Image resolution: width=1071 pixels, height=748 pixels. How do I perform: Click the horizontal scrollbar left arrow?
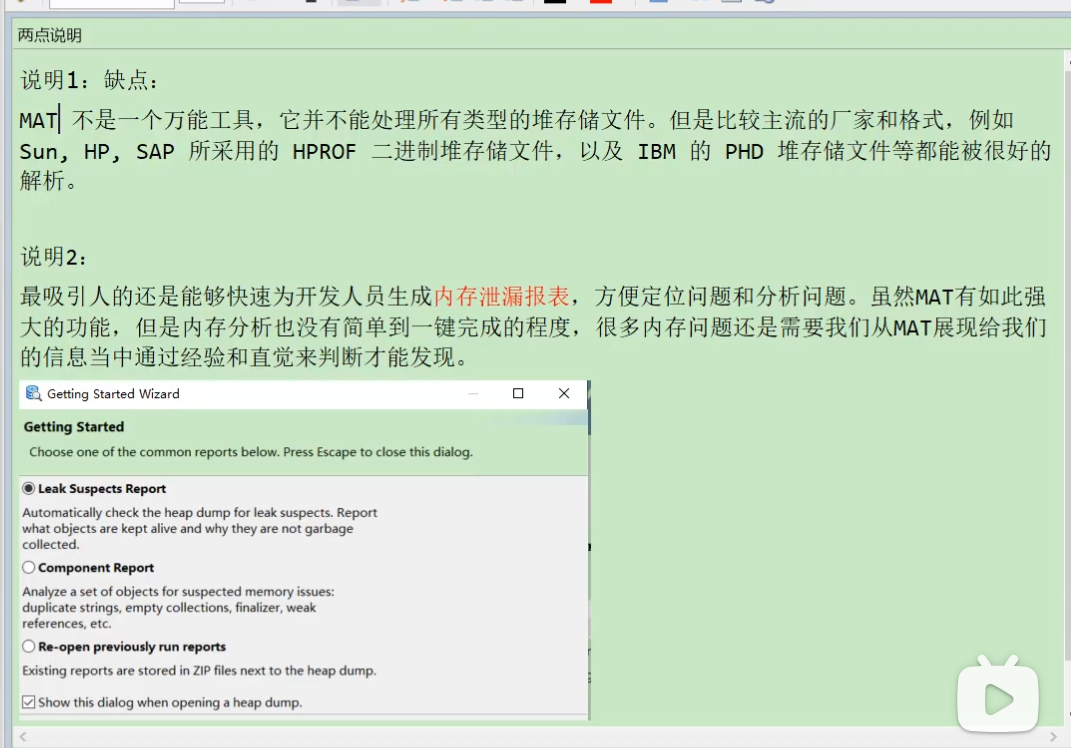pyautogui.click(x=23, y=737)
